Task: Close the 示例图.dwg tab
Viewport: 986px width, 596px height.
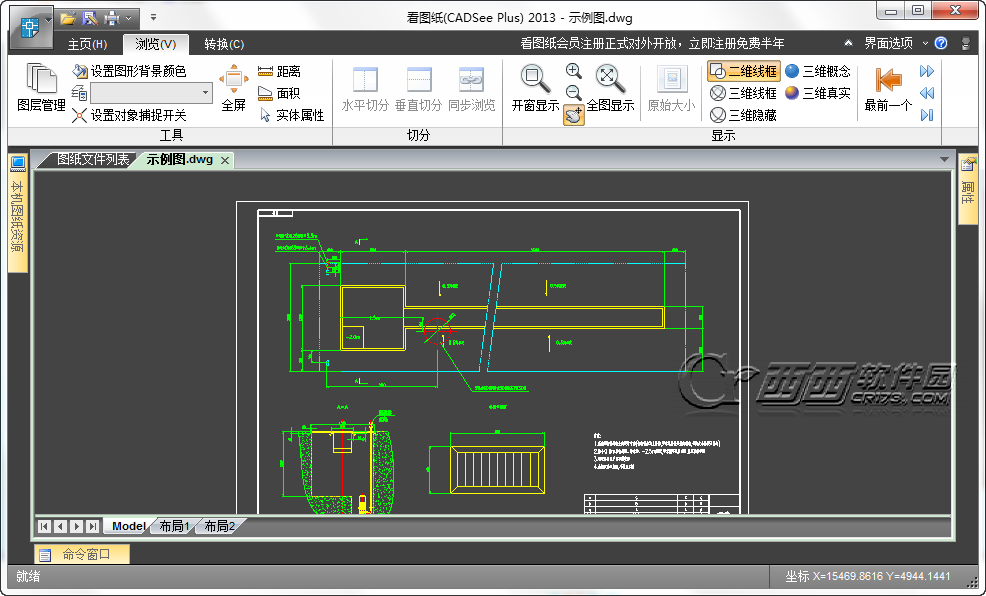Action: pyautogui.click(x=224, y=160)
